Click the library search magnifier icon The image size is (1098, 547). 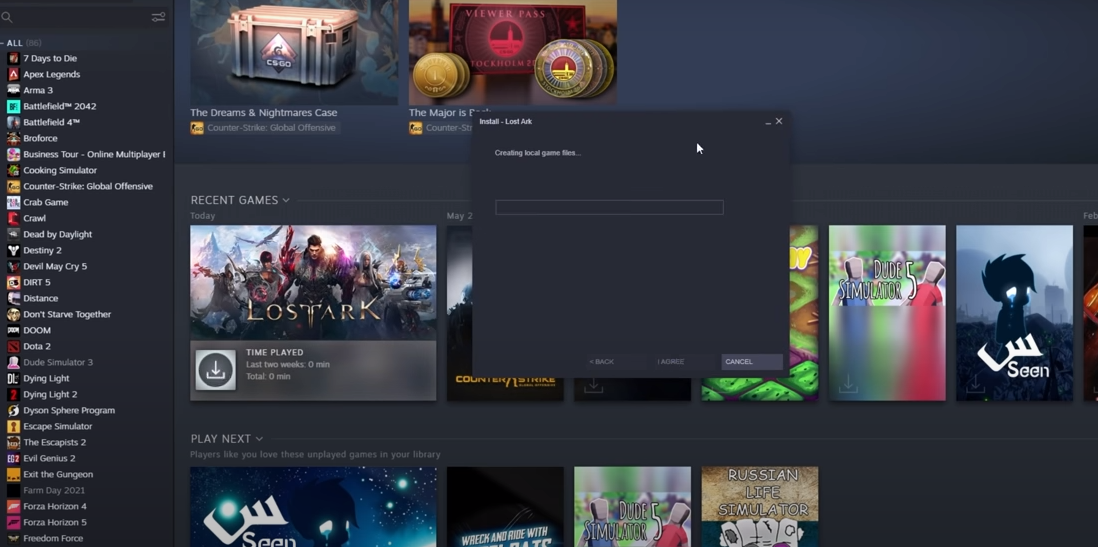(7, 18)
